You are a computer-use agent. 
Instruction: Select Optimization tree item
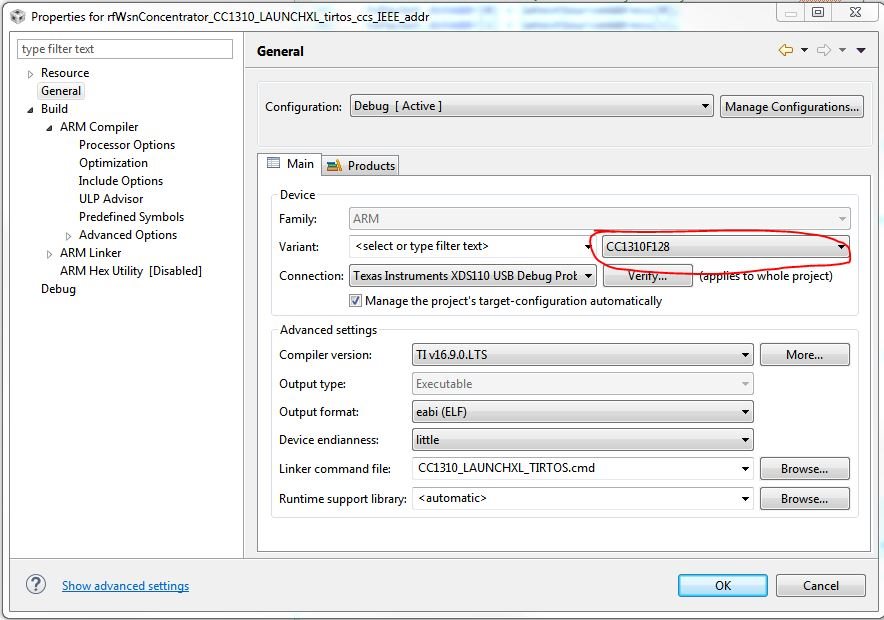[113, 163]
